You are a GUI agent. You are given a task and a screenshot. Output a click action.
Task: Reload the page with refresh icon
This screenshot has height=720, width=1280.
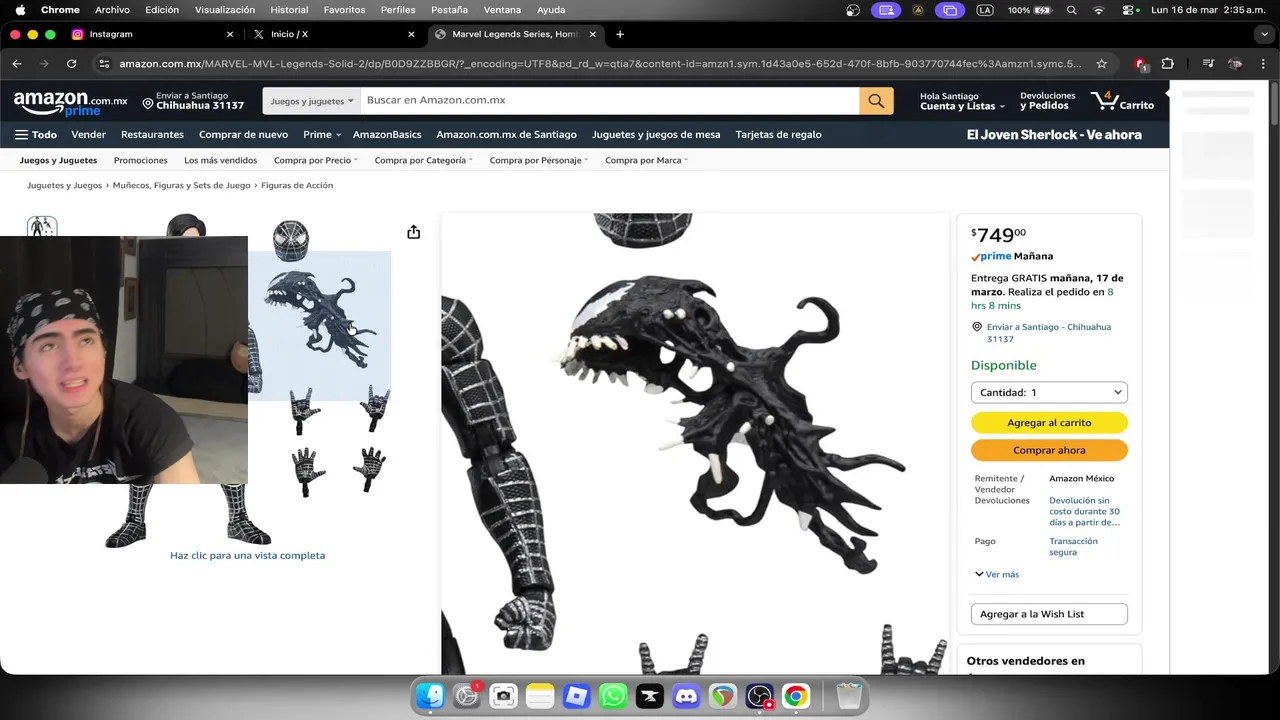(x=71, y=63)
